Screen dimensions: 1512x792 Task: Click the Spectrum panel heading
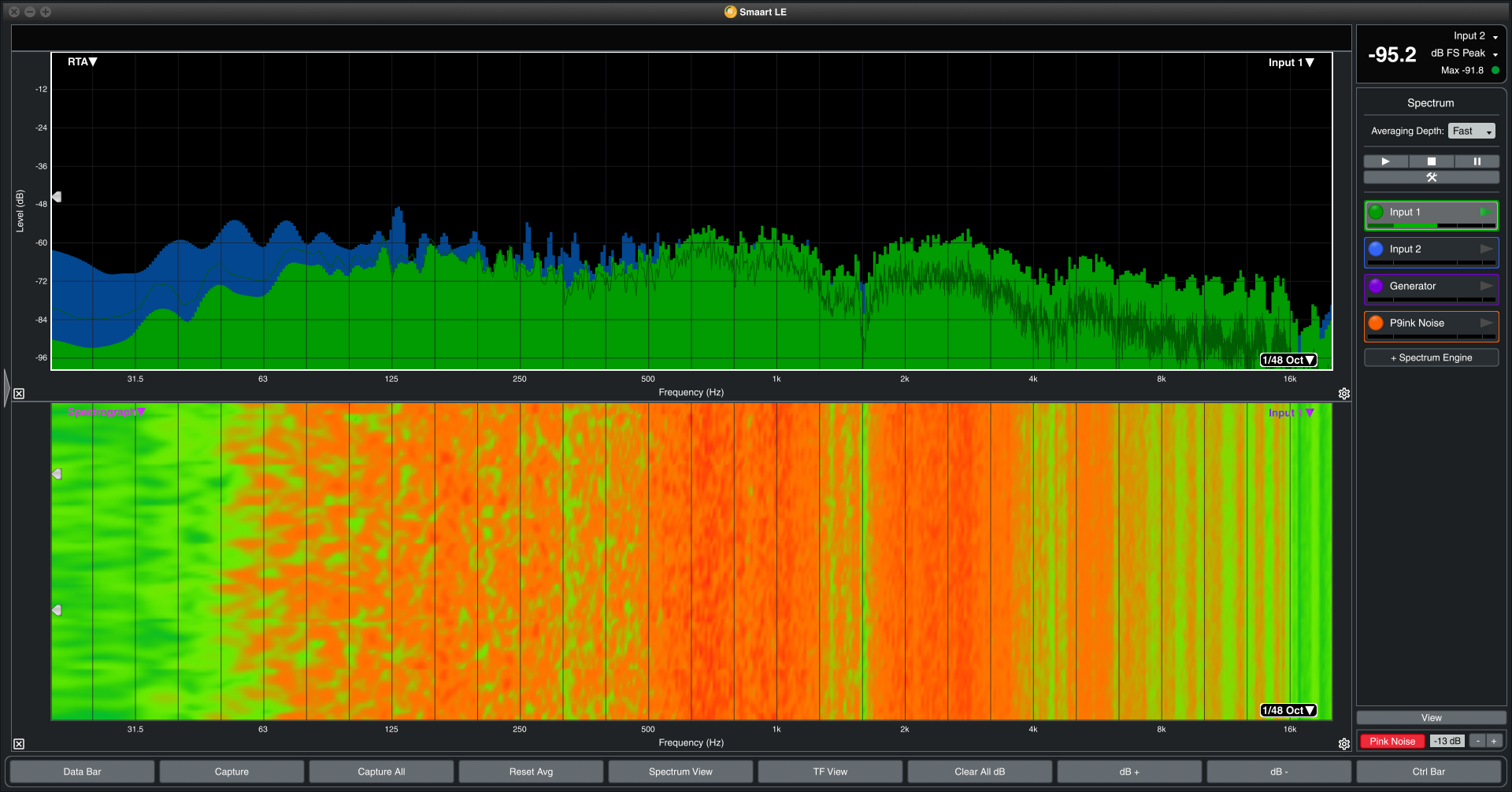(1431, 103)
